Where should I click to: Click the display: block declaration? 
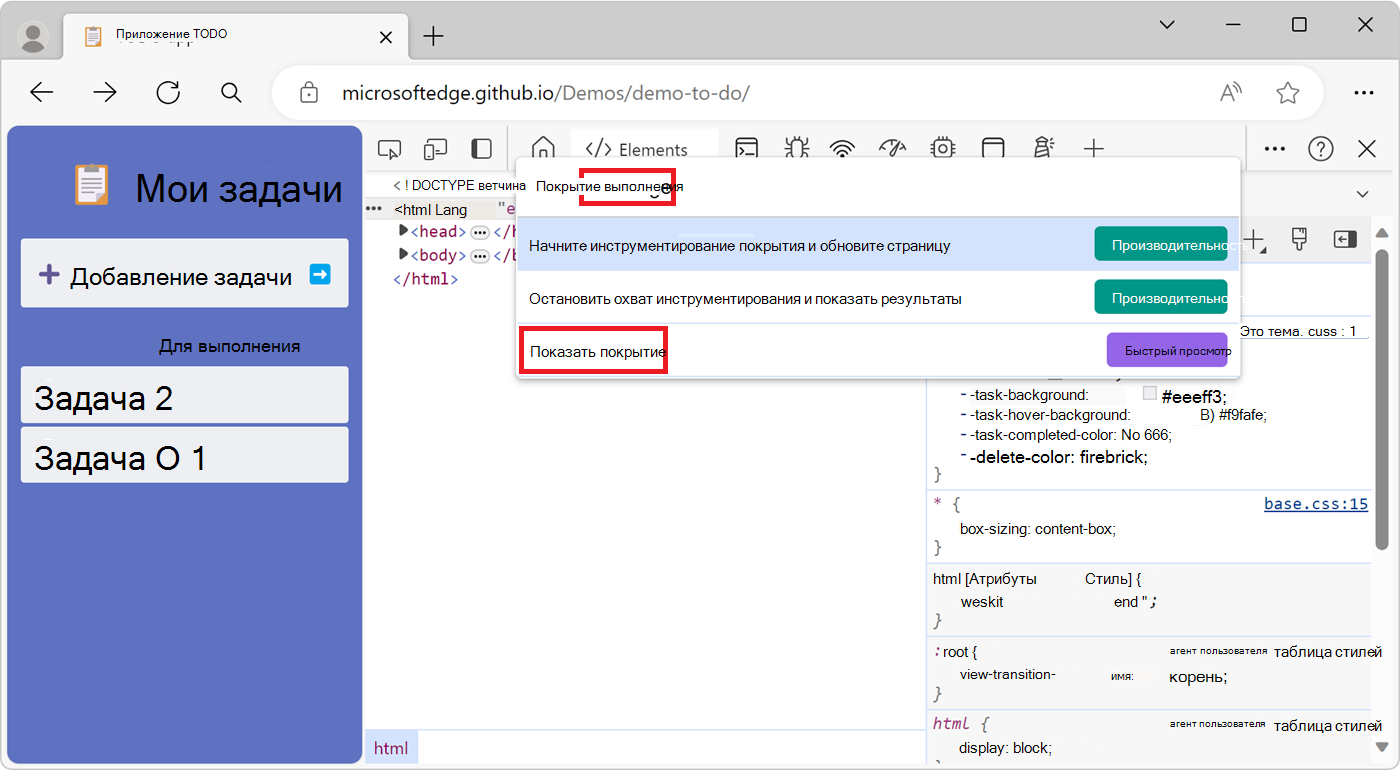coord(1005,747)
